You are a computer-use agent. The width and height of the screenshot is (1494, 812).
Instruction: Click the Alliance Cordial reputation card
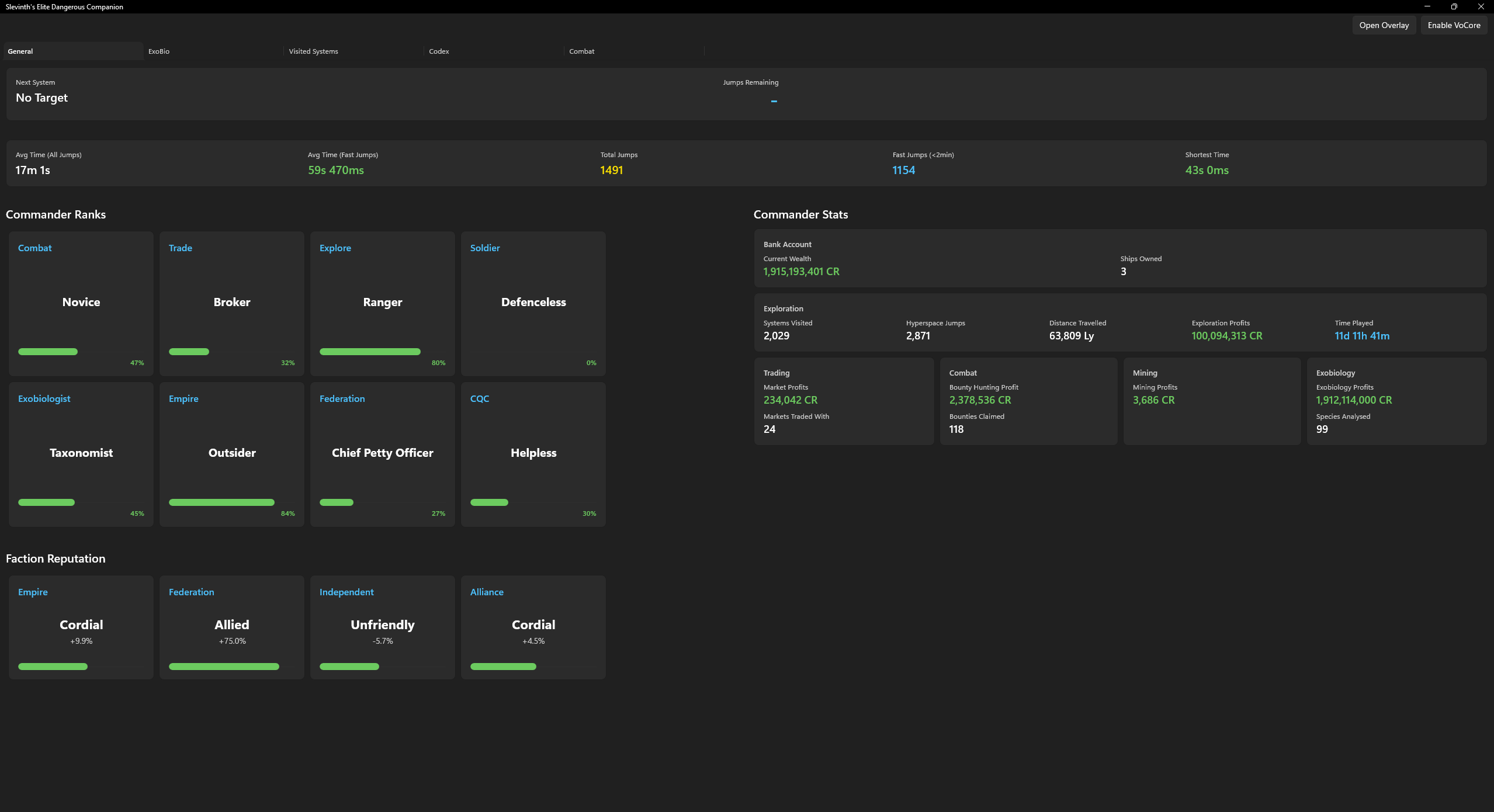click(x=533, y=627)
